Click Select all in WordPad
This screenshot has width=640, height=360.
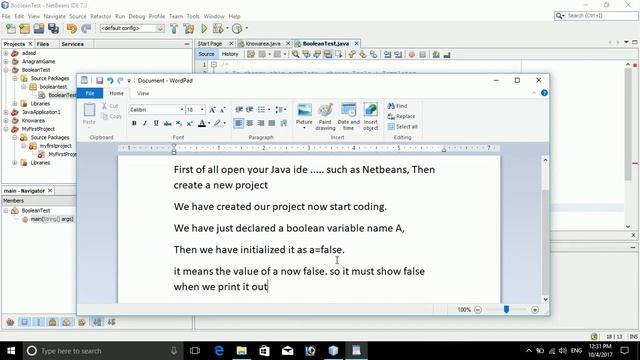point(402,127)
